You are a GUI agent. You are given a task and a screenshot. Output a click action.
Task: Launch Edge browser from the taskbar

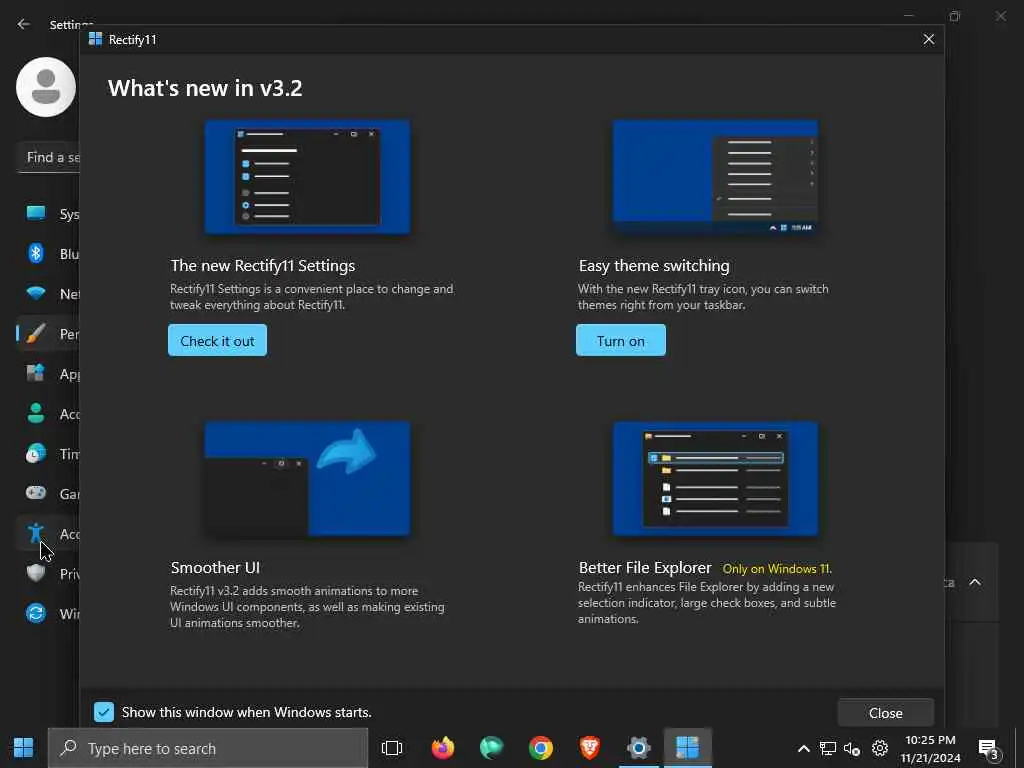point(491,748)
